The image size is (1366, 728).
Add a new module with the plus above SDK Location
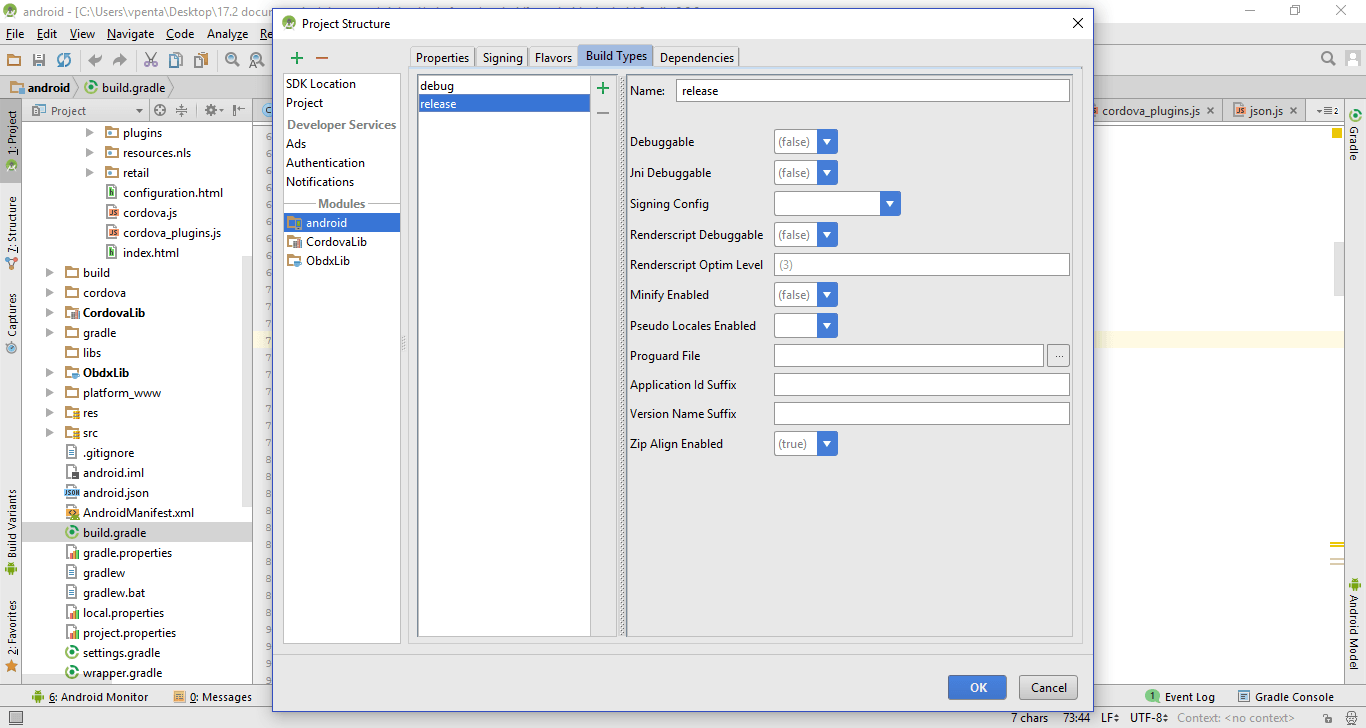(x=297, y=59)
